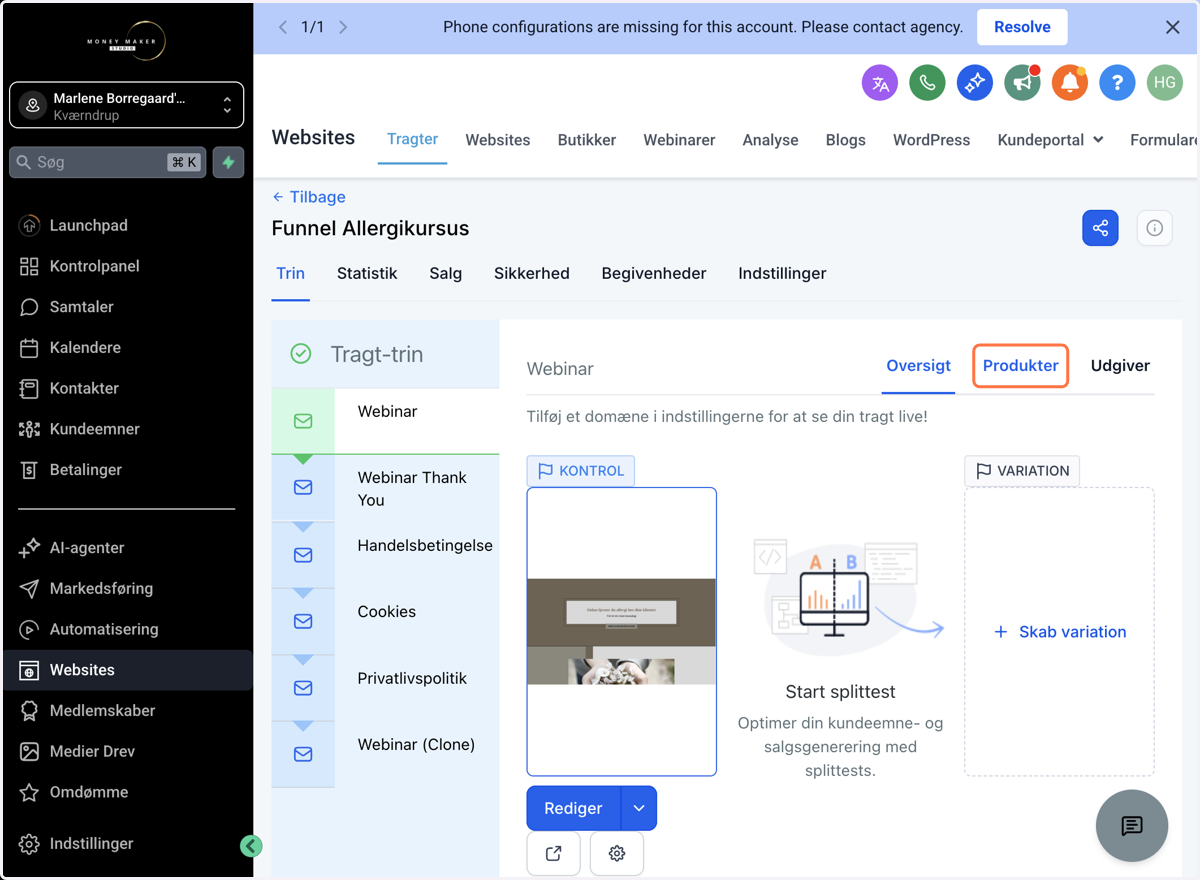Click envelope icon of Privatlivspolitik step

(303, 688)
